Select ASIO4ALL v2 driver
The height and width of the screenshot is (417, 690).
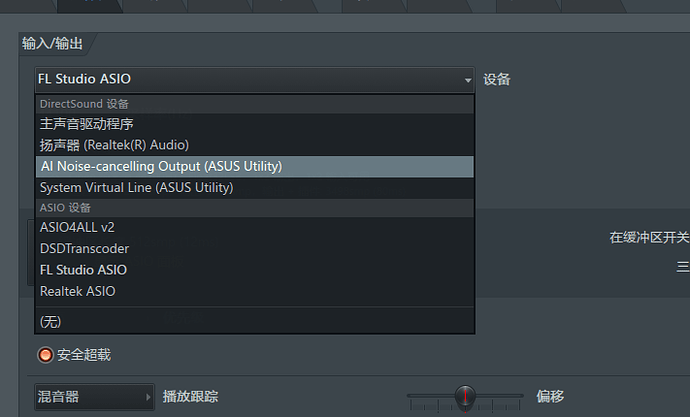tap(76, 228)
